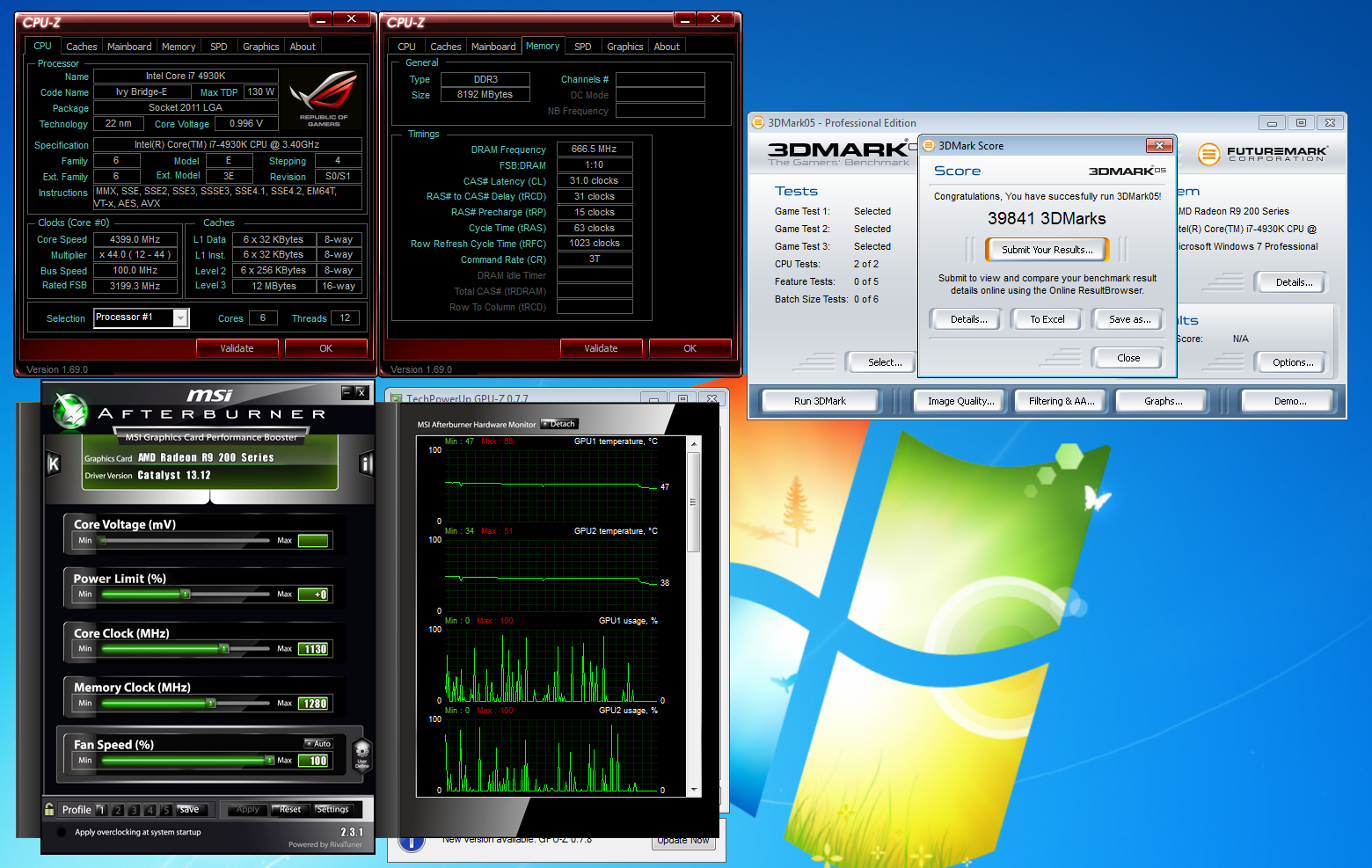The width and height of the screenshot is (1372, 868).
Task: Select Afterburner profile slot 5
Action: coord(166,810)
